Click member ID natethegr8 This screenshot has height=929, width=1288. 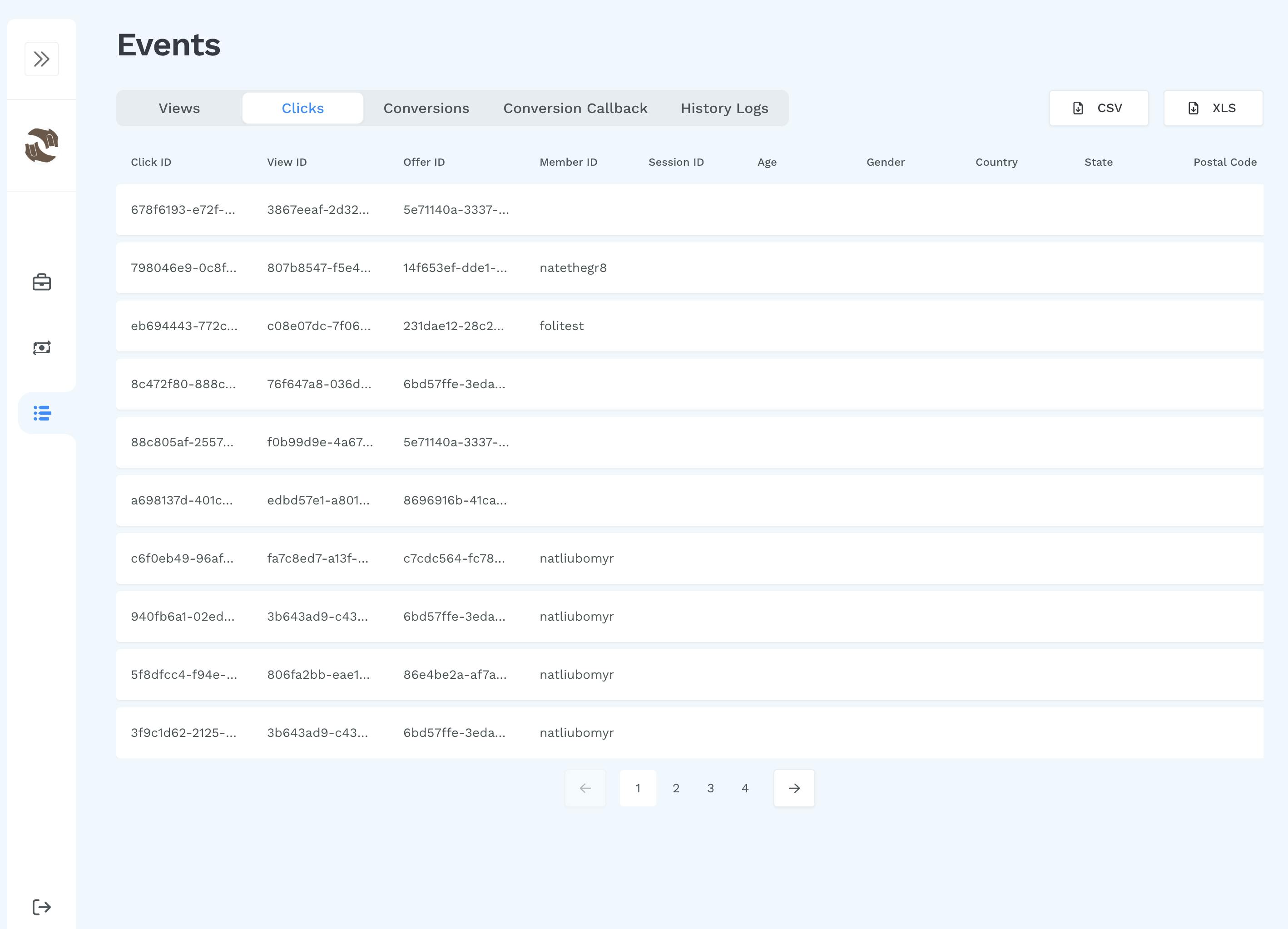click(x=573, y=267)
